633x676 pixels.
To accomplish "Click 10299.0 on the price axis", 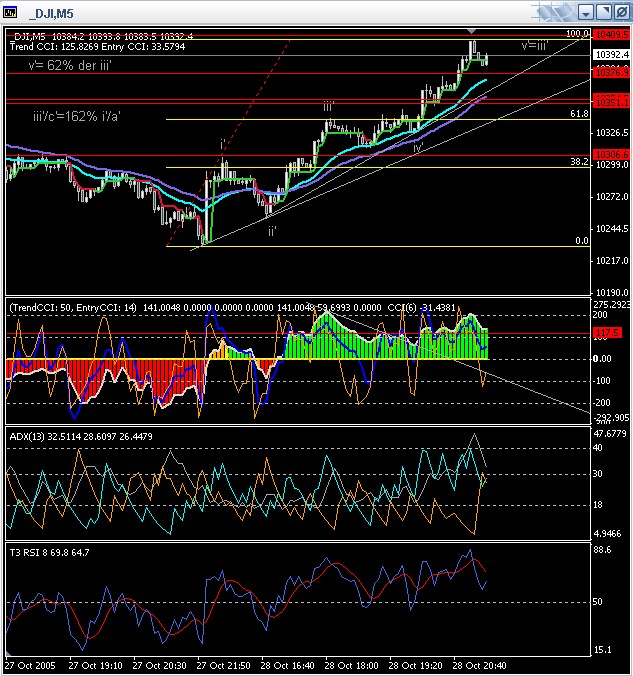I will tap(612, 165).
